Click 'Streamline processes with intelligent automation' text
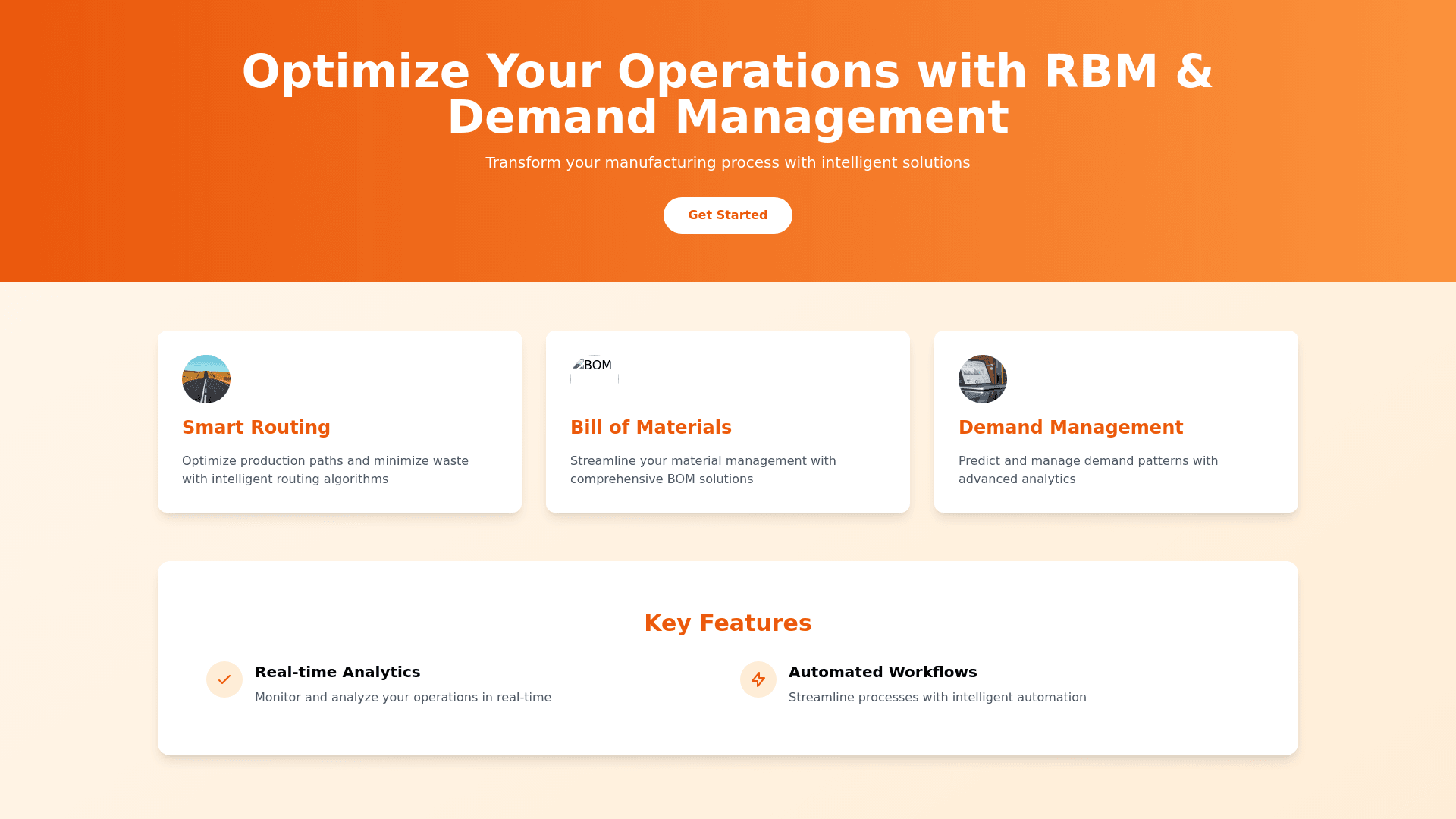Image resolution: width=1456 pixels, height=819 pixels. pos(937,698)
